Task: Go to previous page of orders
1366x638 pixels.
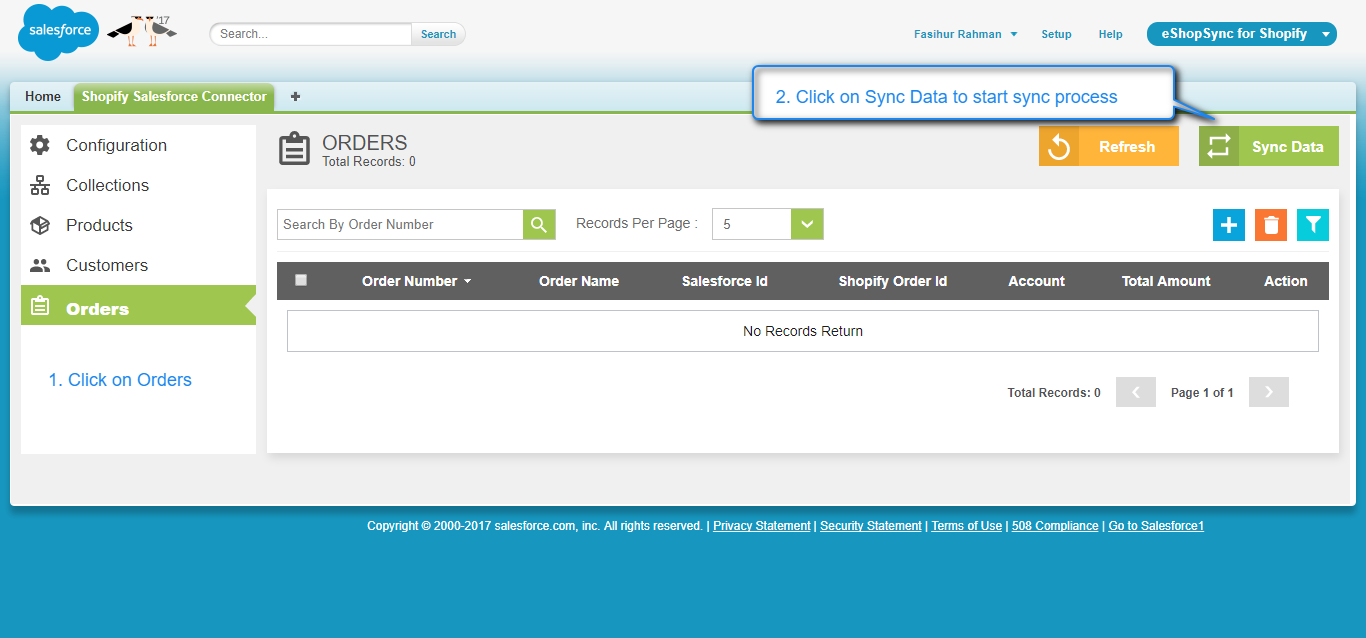Action: tap(1136, 392)
